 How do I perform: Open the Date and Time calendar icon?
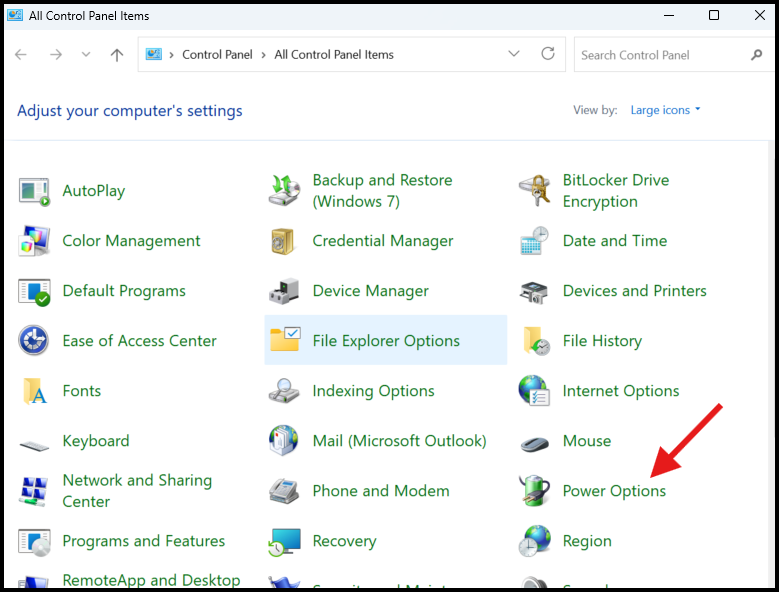point(535,241)
